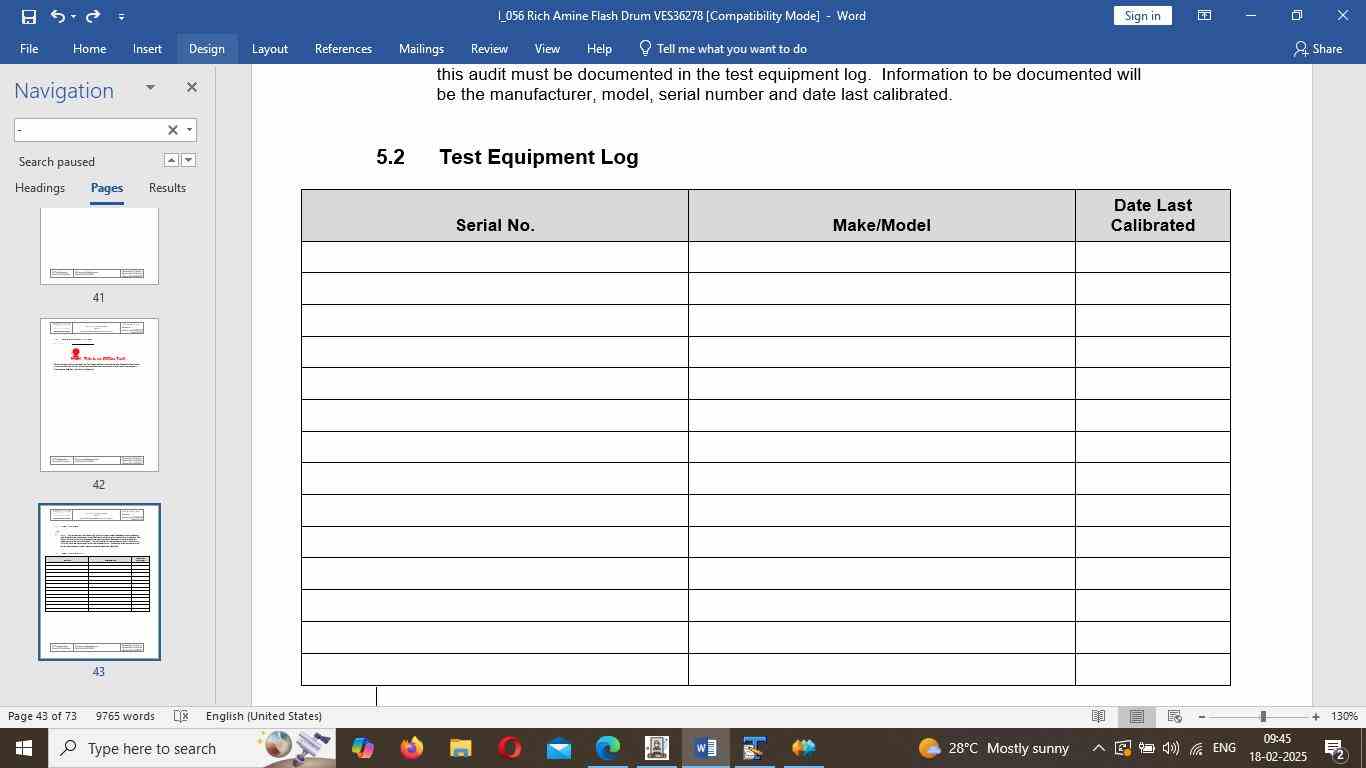Screen dimensions: 1366x768
Task: Open Microsoft Edge from the taskbar
Action: tap(607, 748)
